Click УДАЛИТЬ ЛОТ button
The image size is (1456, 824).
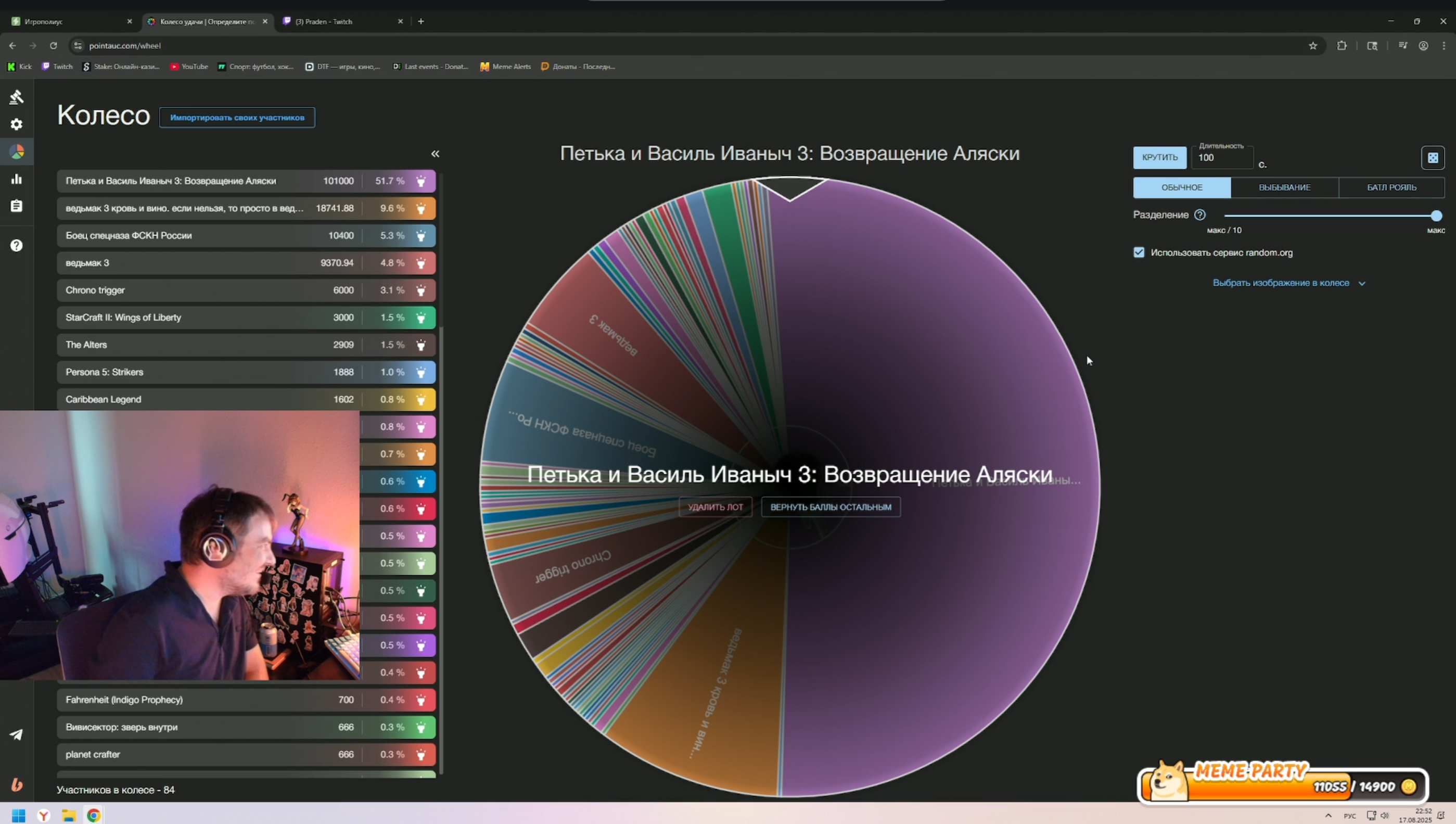715,507
